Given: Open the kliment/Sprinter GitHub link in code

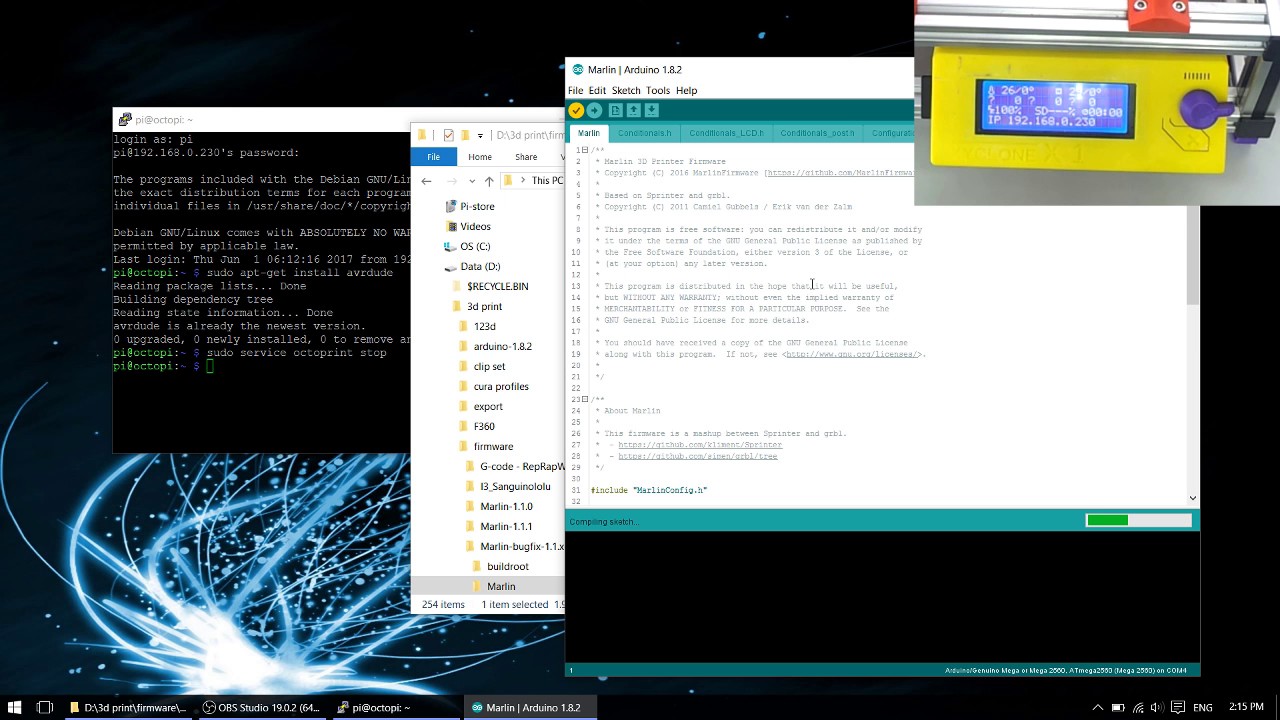Looking at the screenshot, I should click(x=700, y=445).
